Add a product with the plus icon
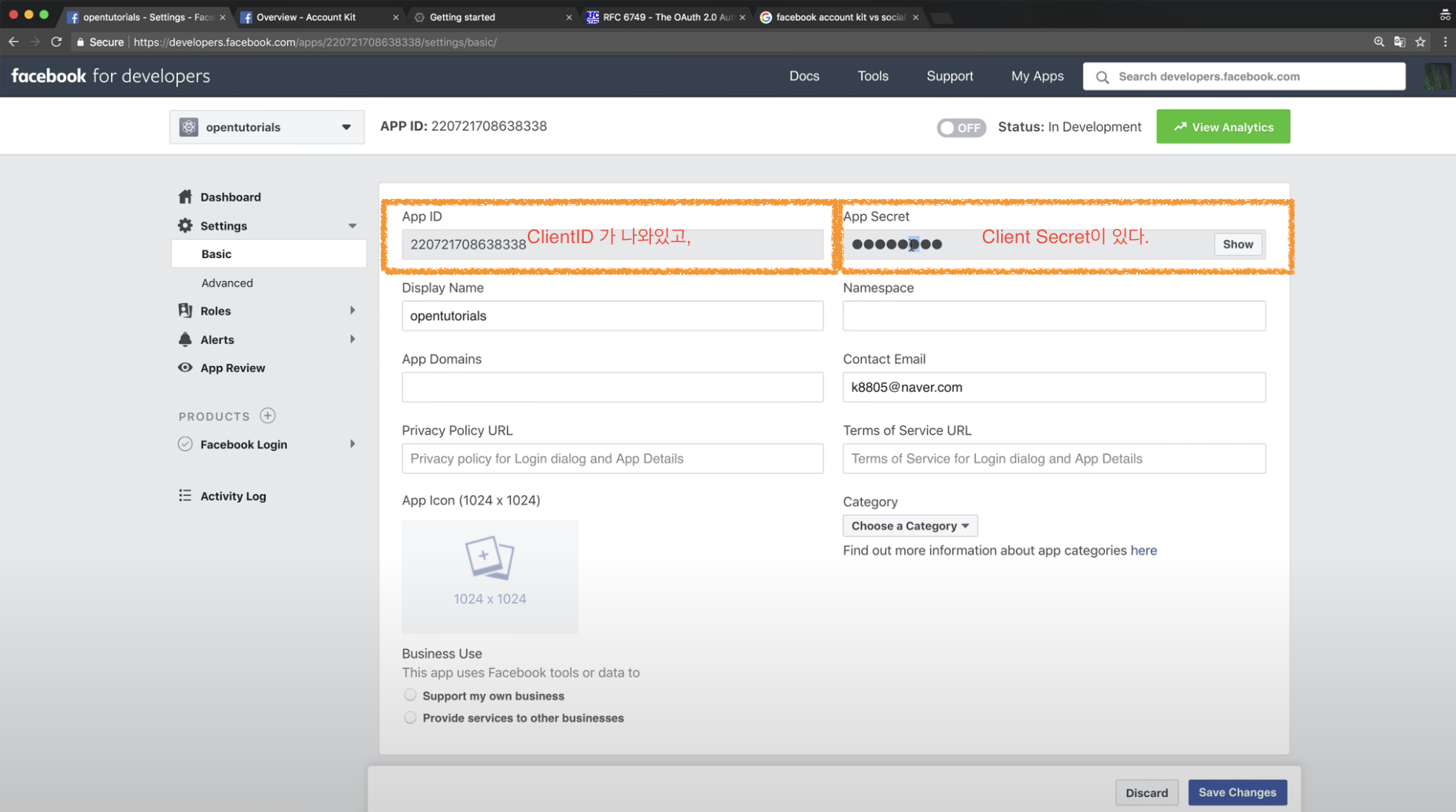1456x812 pixels. [x=268, y=415]
